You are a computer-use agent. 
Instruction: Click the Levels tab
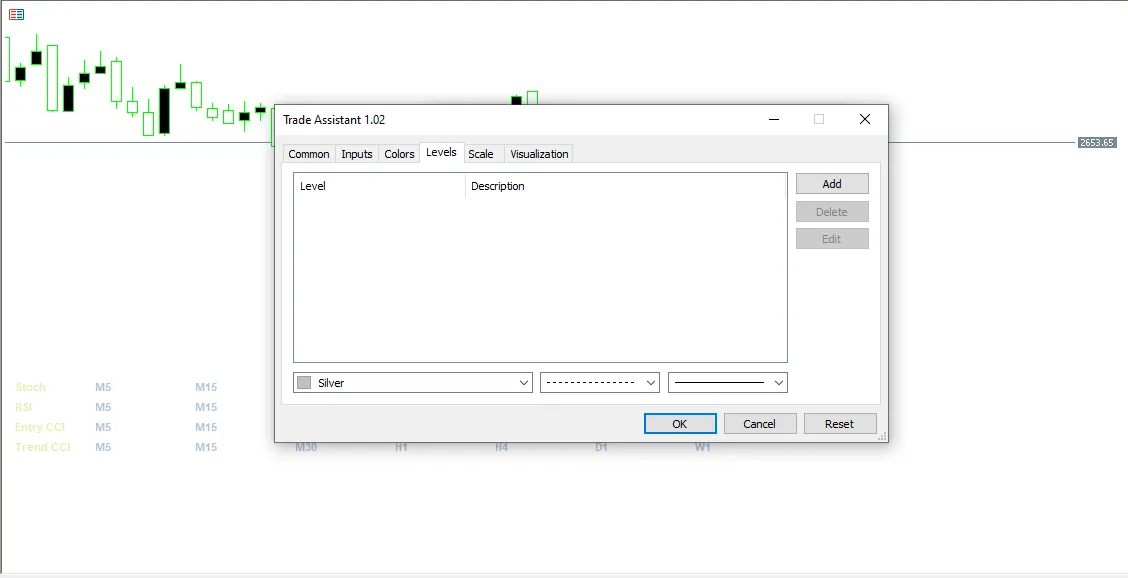click(x=441, y=153)
